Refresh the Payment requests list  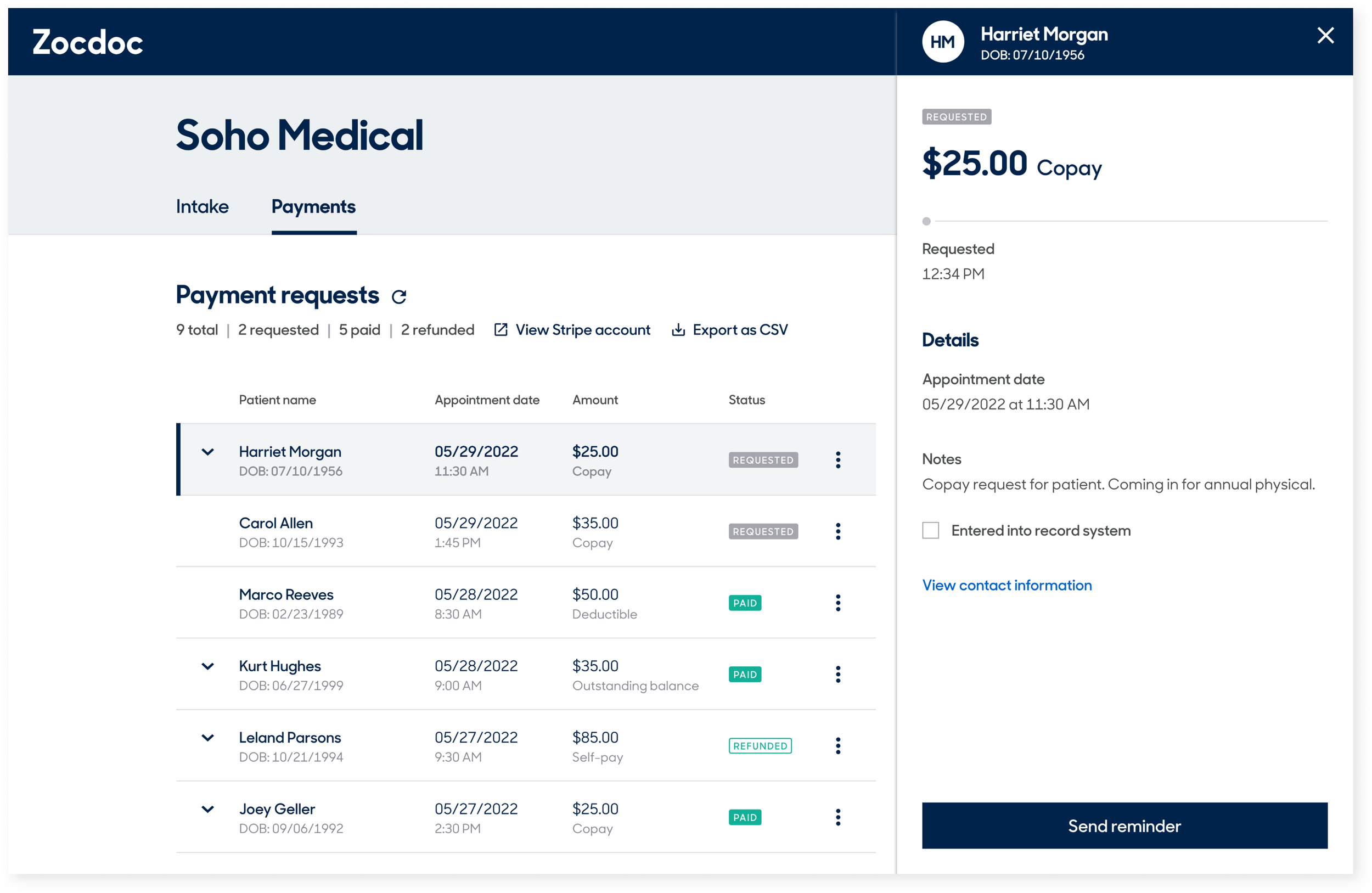click(399, 297)
